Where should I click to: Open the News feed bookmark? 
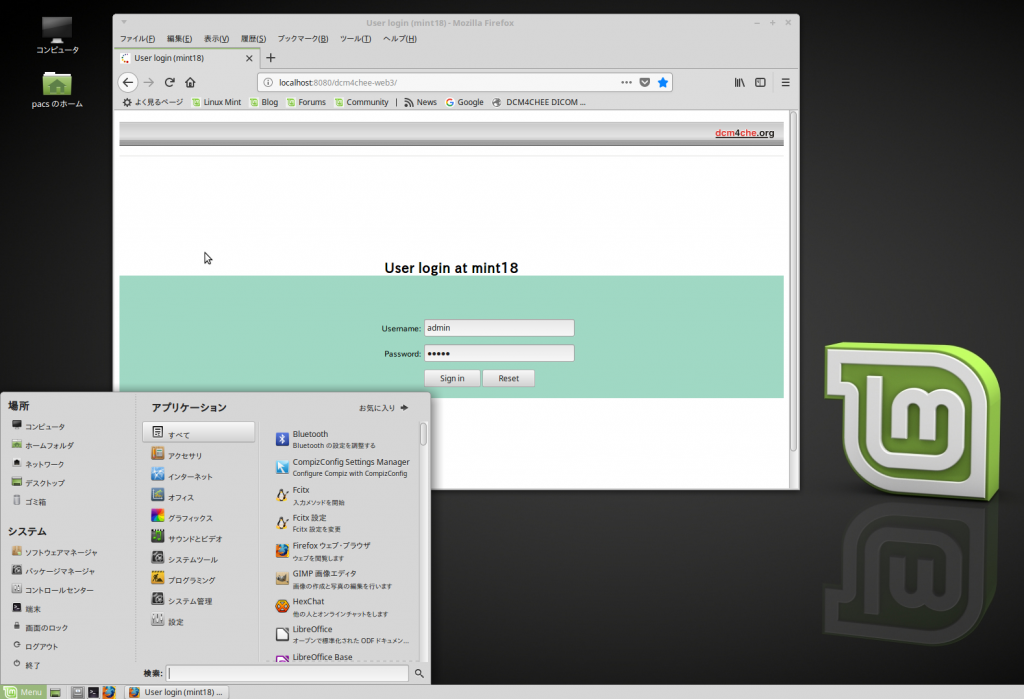[x=421, y=102]
